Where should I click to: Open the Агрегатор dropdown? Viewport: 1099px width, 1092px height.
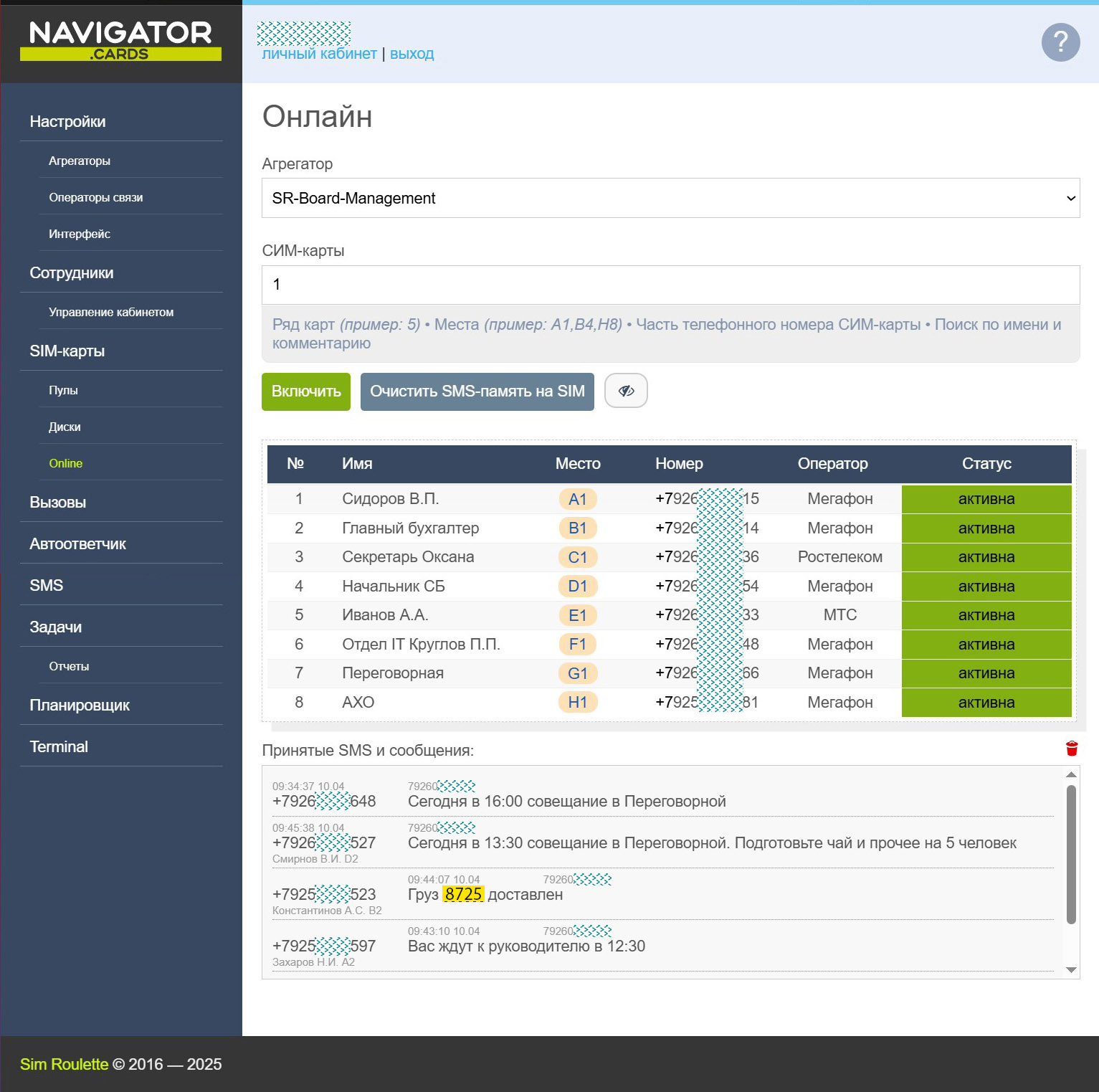[670, 198]
